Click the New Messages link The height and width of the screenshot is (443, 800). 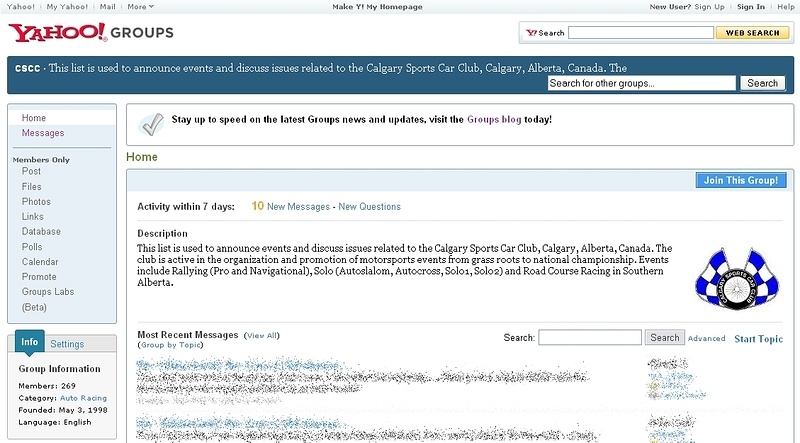[298, 207]
